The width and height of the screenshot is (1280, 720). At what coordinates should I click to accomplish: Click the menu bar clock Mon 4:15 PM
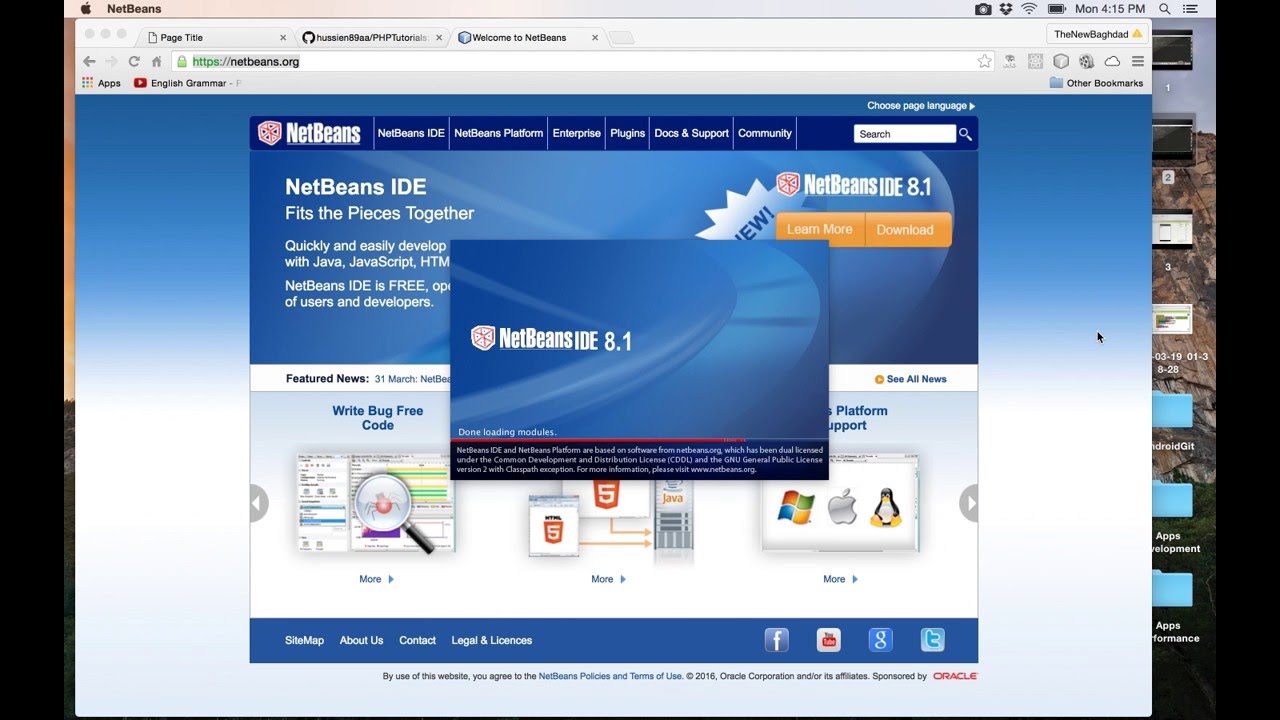click(1109, 9)
